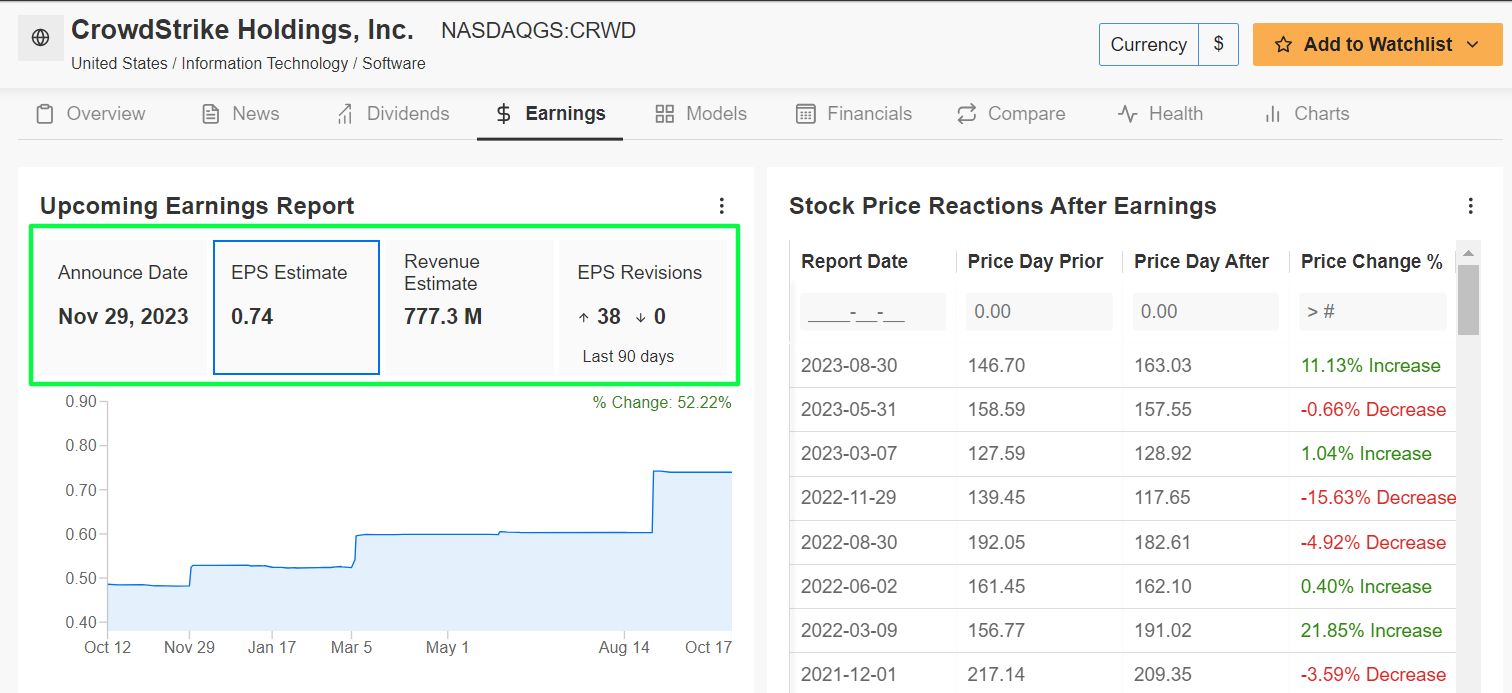
Task: Click the Price Day Prior filter field
Action: tap(1039, 312)
